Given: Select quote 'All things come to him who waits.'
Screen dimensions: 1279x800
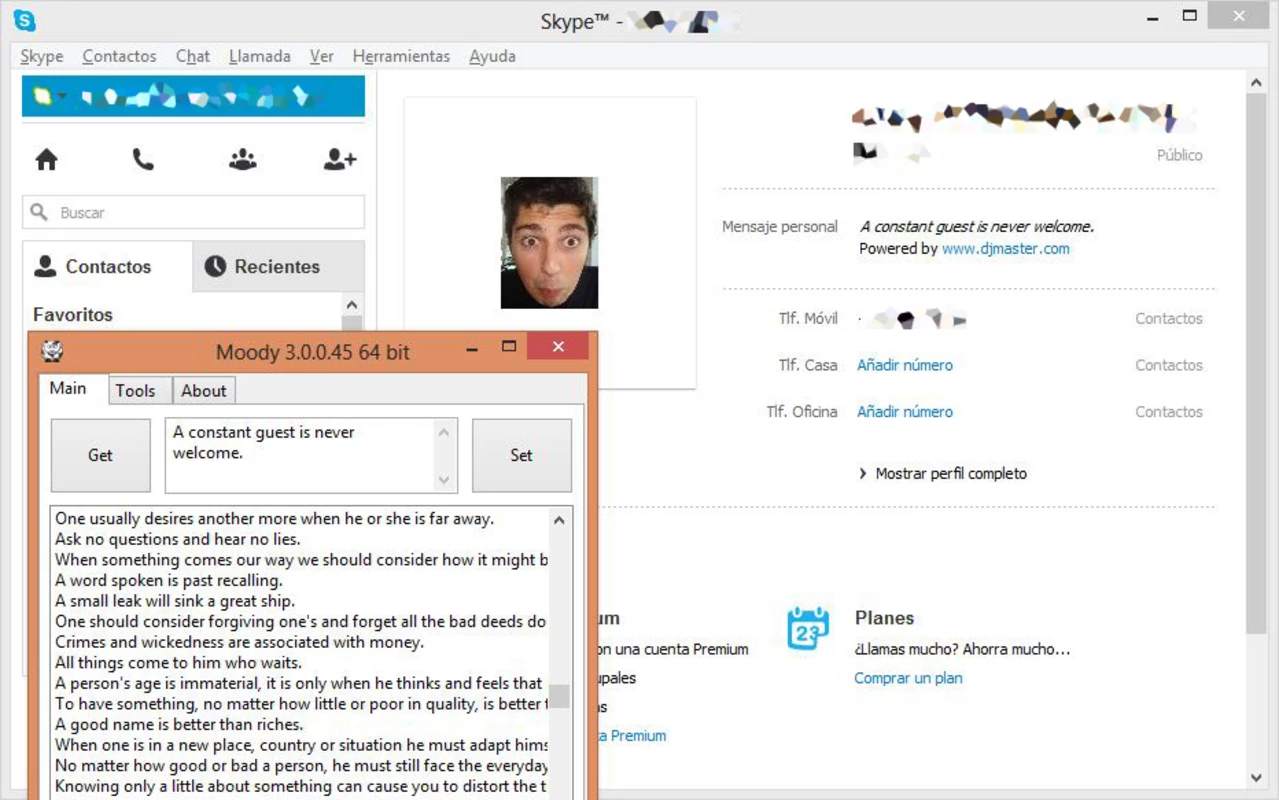Looking at the screenshot, I should point(178,662).
